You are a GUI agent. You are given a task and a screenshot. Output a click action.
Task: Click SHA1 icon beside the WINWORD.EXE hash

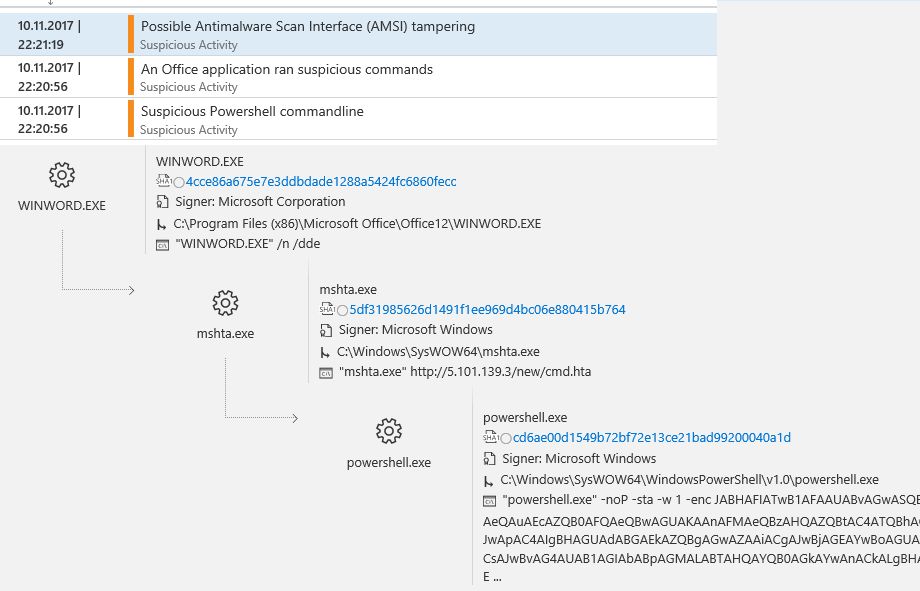click(163, 181)
